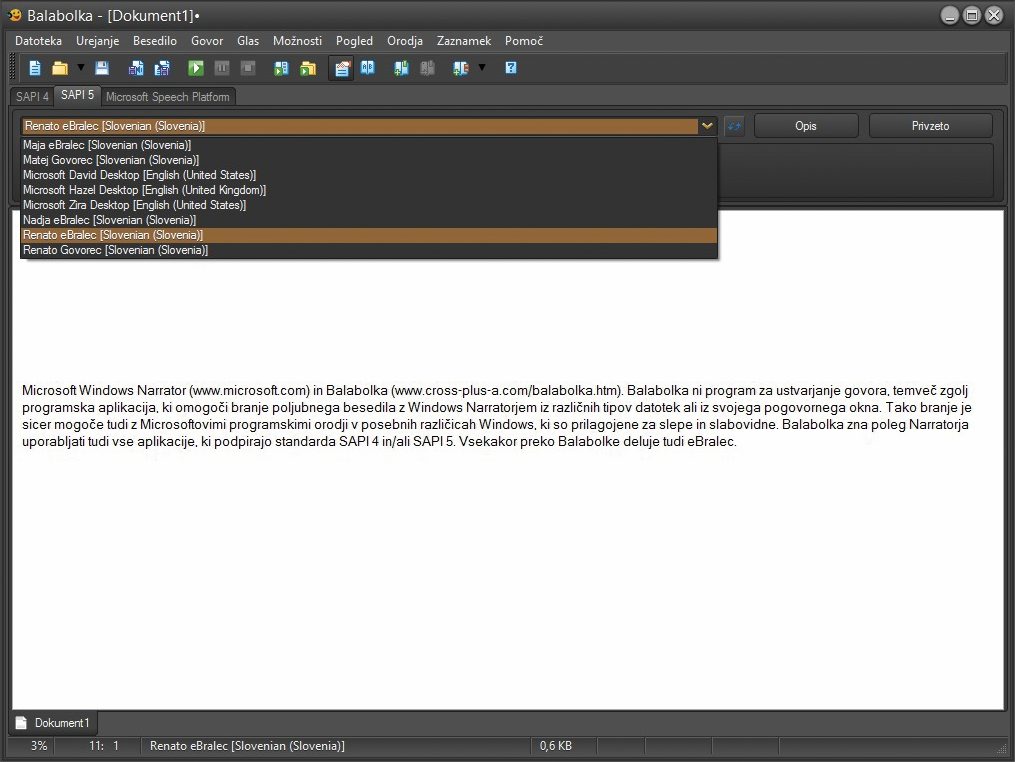Image resolution: width=1015 pixels, height=762 pixels.
Task: Toggle the clipboard monitoring icon
Action: 342,68
